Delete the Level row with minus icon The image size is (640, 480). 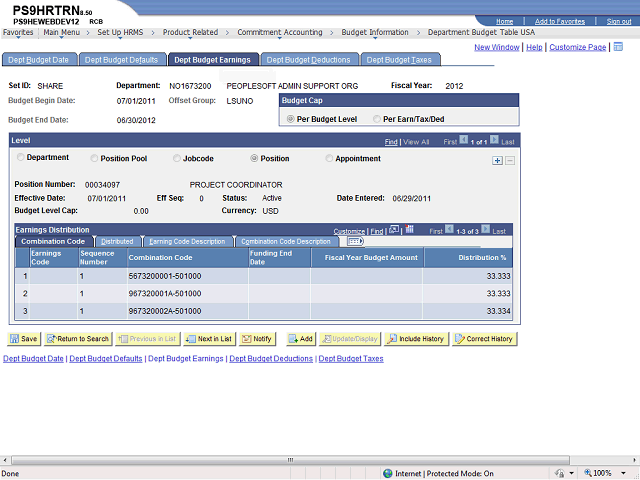[510, 161]
